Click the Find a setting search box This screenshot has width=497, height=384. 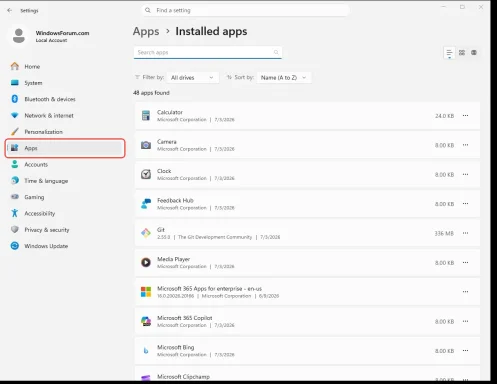[x=245, y=10]
